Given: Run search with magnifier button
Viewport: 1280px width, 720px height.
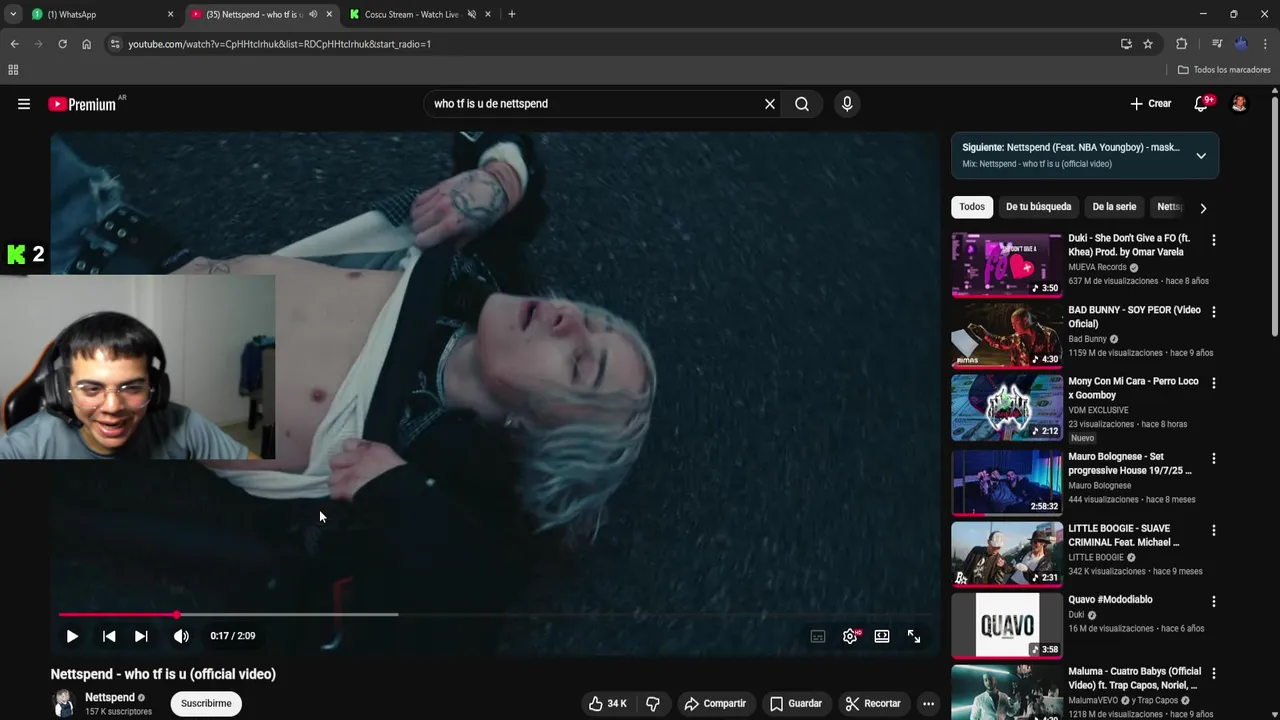Looking at the screenshot, I should click(x=802, y=104).
